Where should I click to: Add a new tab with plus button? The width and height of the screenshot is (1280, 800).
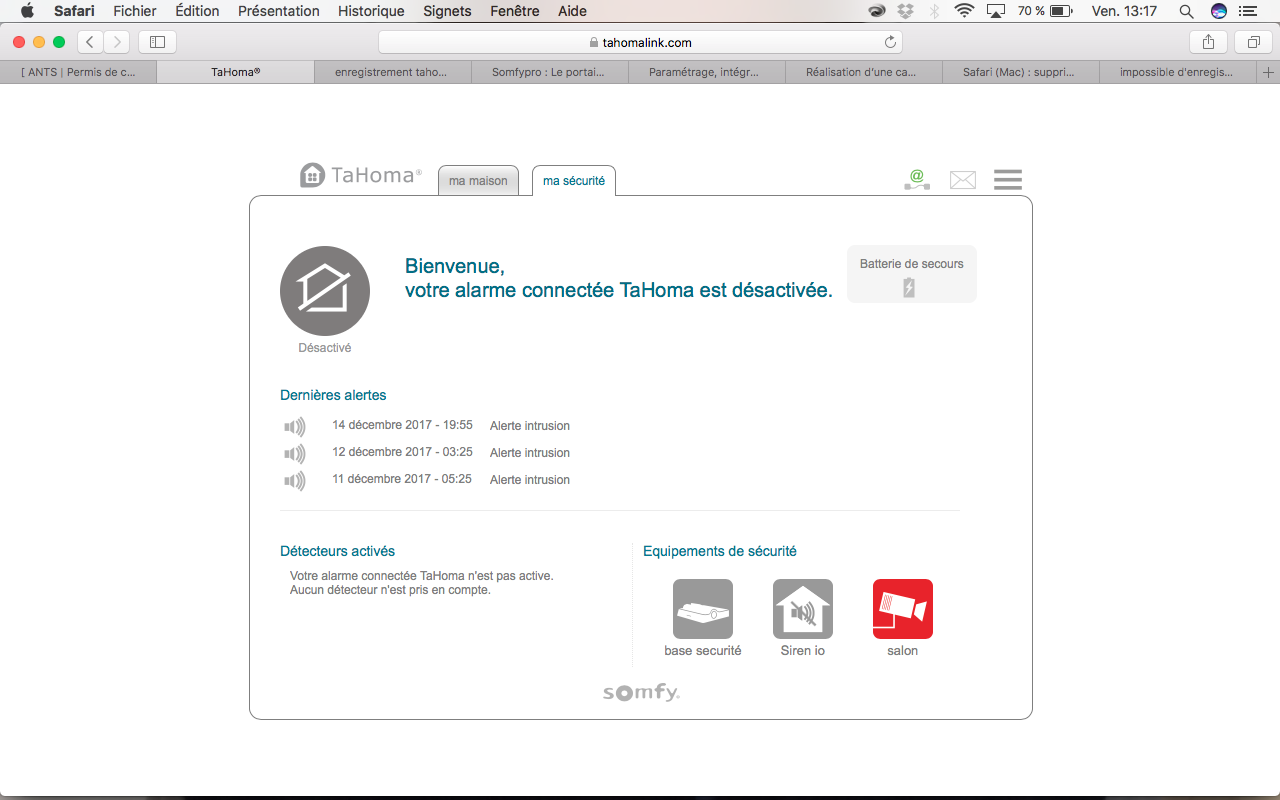(x=1269, y=72)
